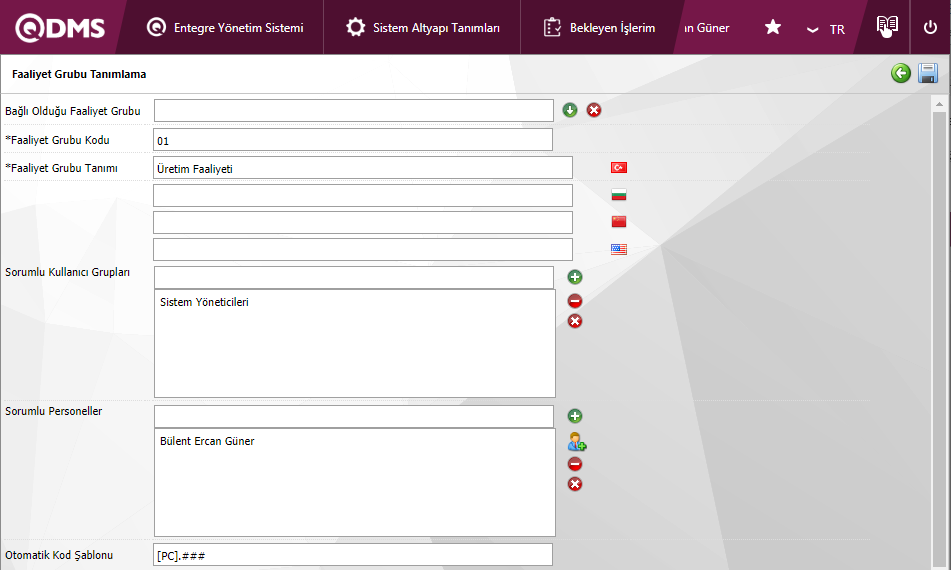Click the vertical scrollbar up arrow
Viewport: 951px width, 570px height.
(939, 104)
